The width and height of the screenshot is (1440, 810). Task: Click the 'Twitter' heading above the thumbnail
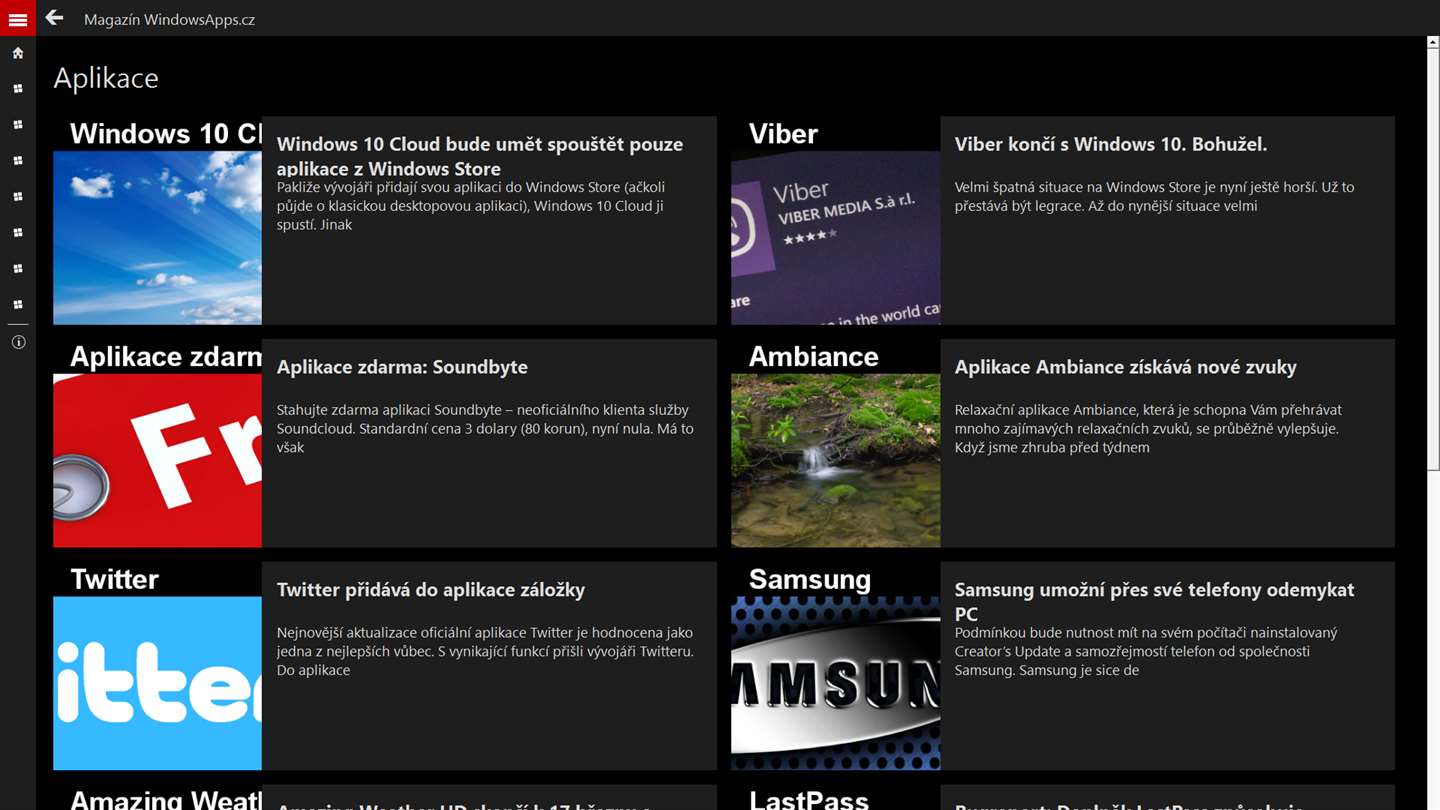(114, 580)
